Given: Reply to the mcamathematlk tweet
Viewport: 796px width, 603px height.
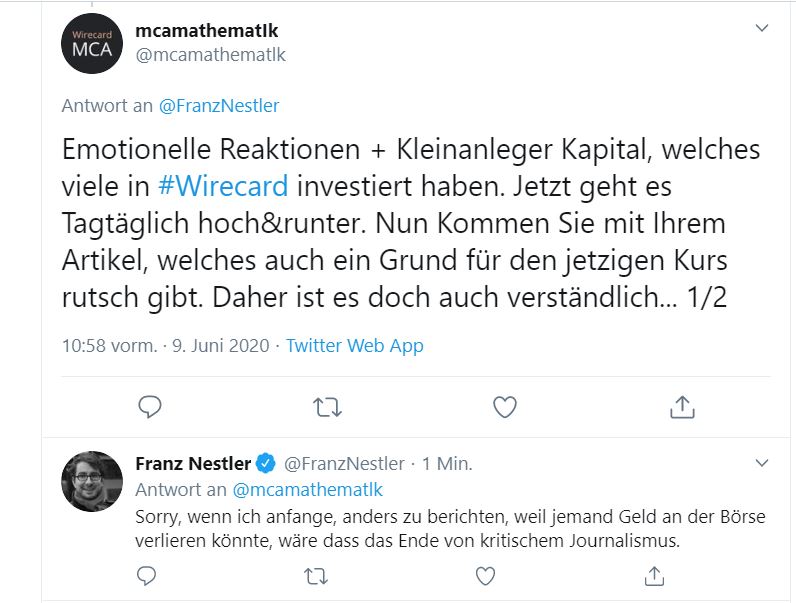Looking at the screenshot, I should pyautogui.click(x=150, y=406).
